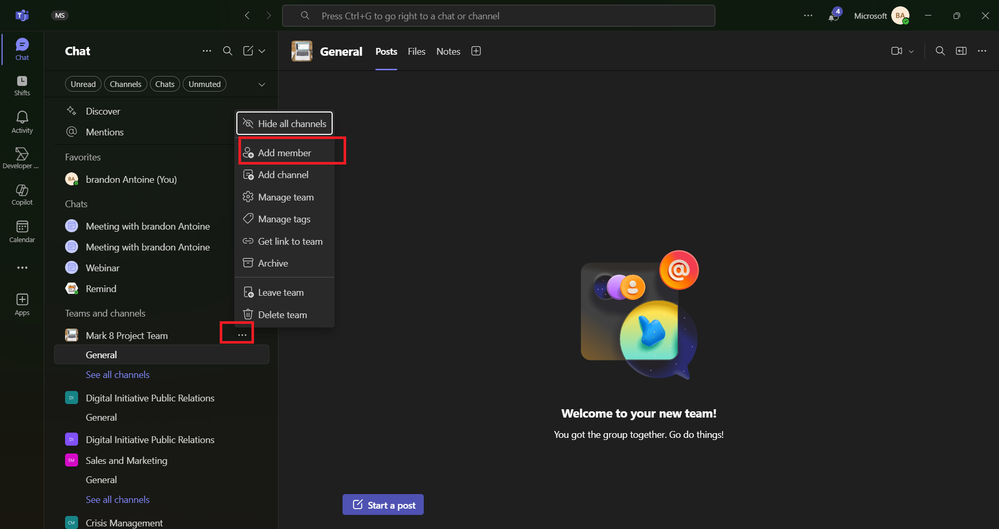This screenshot has width=999, height=529.
Task: Open Copilot in the app rail
Action: (x=22, y=195)
